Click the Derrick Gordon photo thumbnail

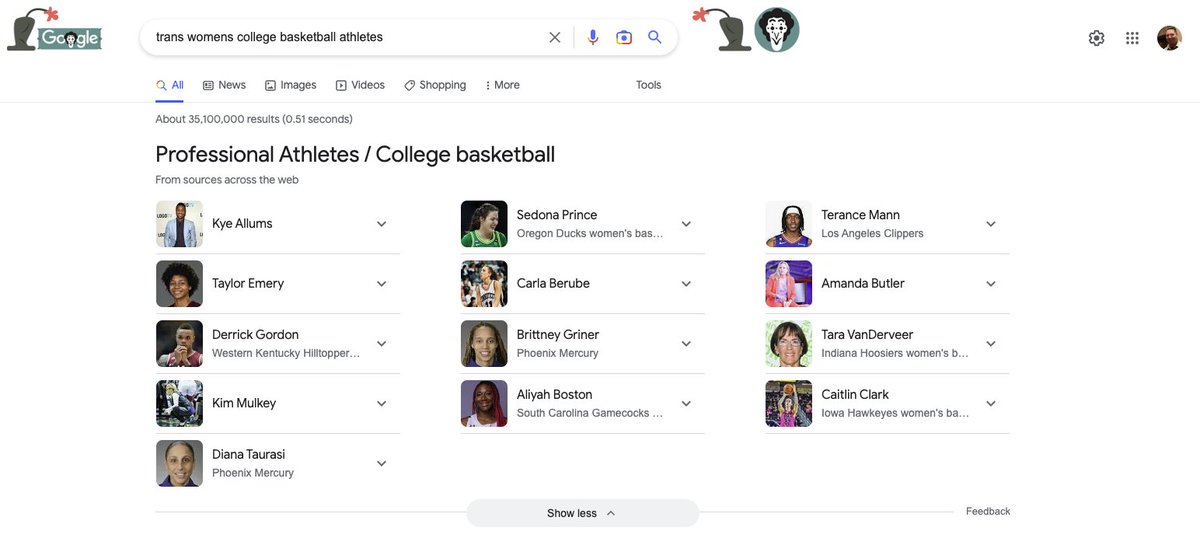179,344
